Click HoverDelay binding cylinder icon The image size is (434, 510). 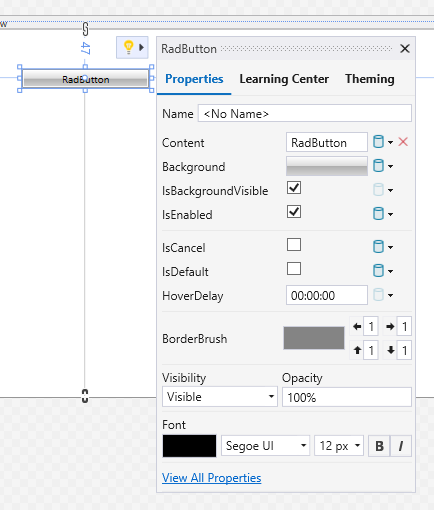point(378,295)
